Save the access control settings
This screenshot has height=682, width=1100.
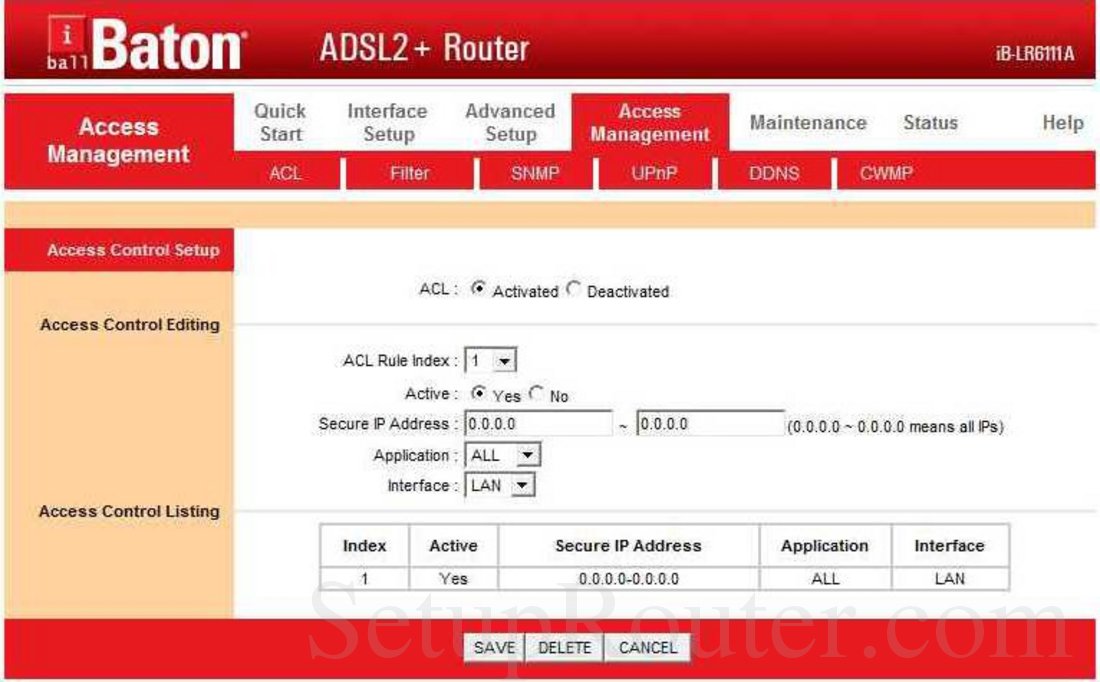496,647
